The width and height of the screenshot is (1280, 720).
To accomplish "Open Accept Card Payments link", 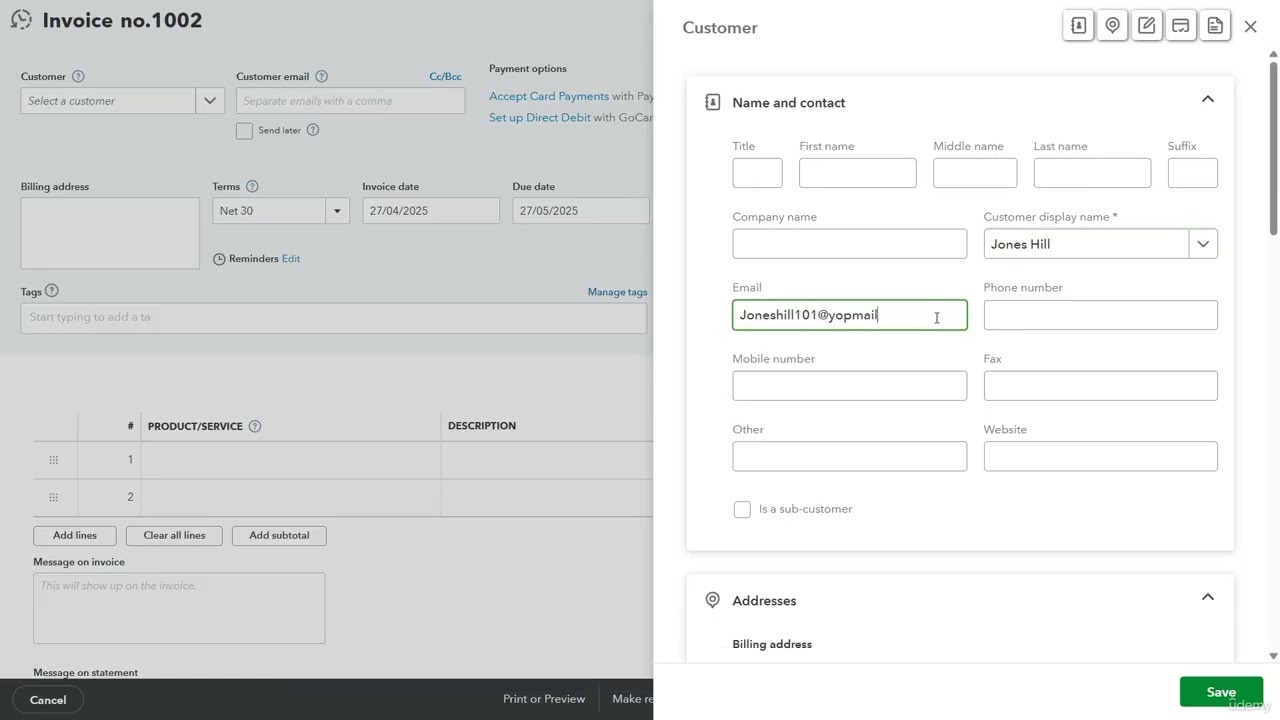I will (x=549, y=96).
